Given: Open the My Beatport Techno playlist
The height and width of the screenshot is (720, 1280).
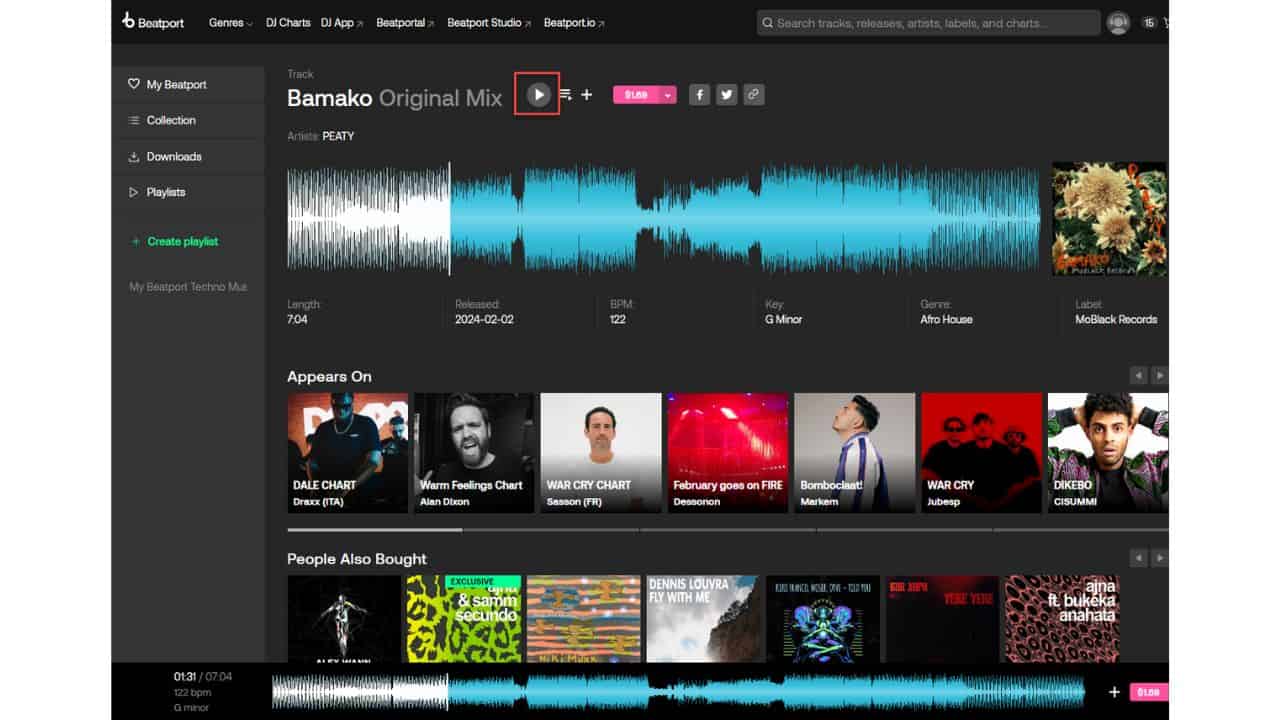Looking at the screenshot, I should click(x=188, y=287).
